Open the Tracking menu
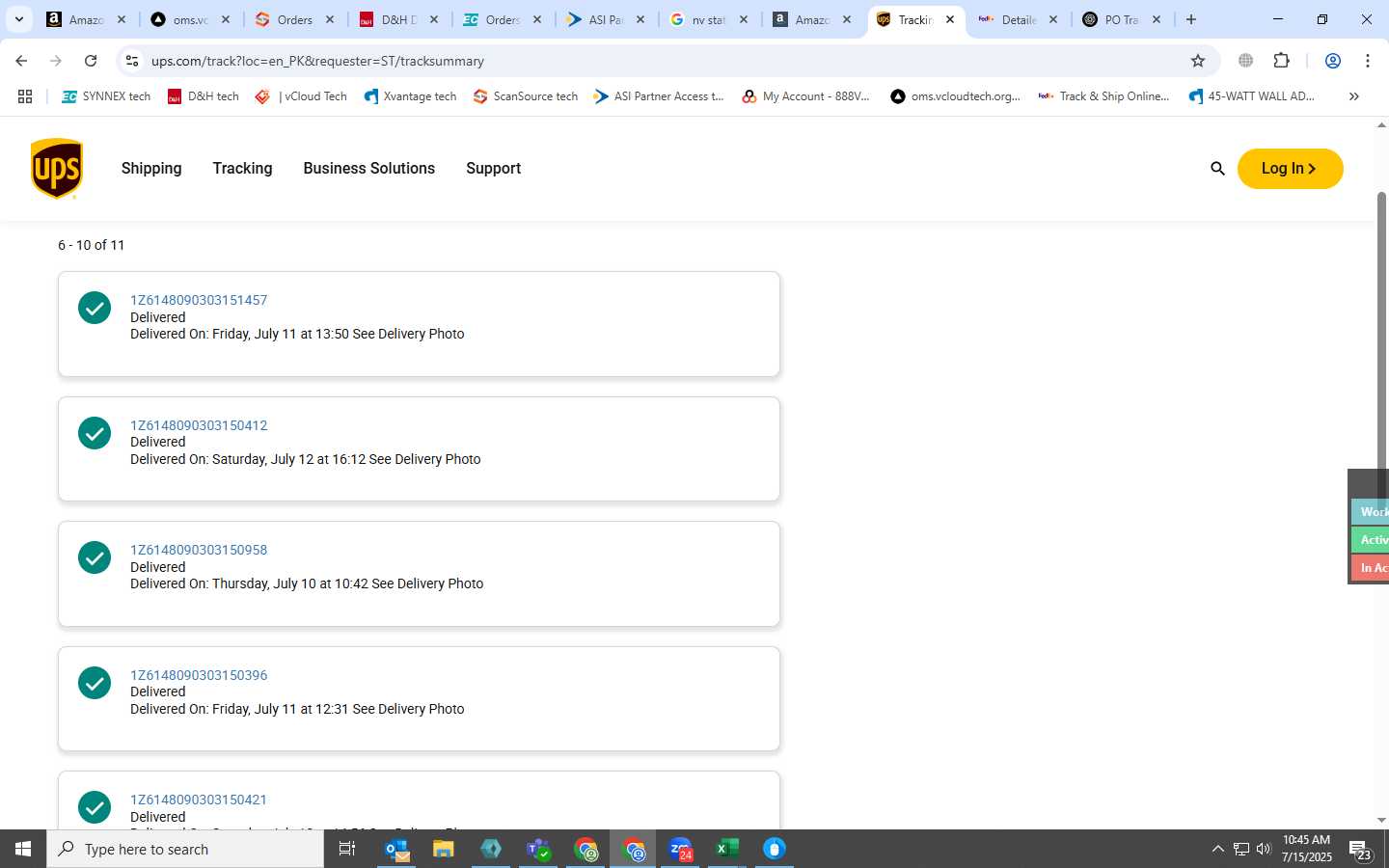 point(242,169)
